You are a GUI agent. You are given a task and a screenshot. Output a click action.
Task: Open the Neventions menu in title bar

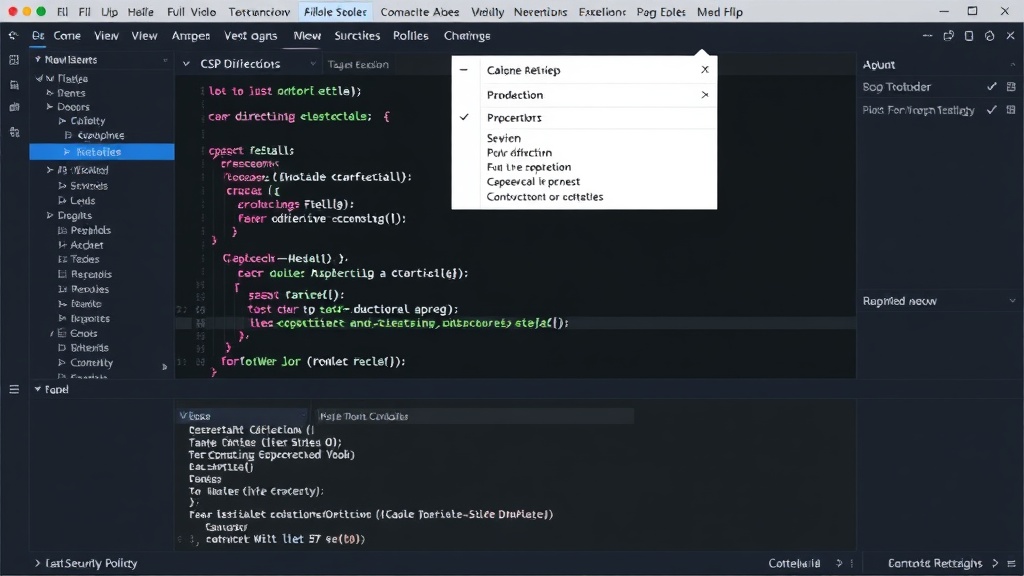pos(540,12)
